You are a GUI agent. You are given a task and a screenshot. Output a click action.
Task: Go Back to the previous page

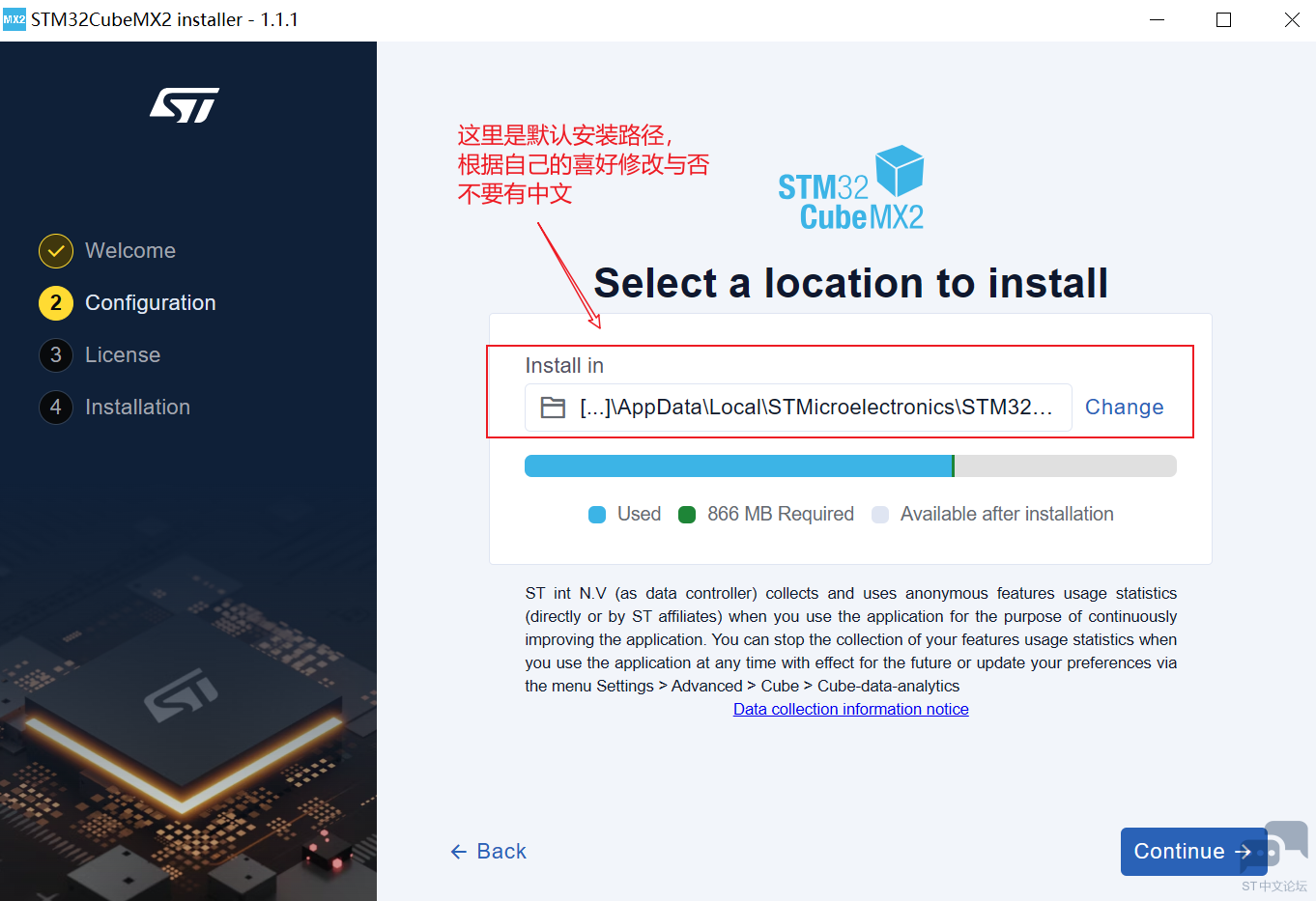[489, 852]
